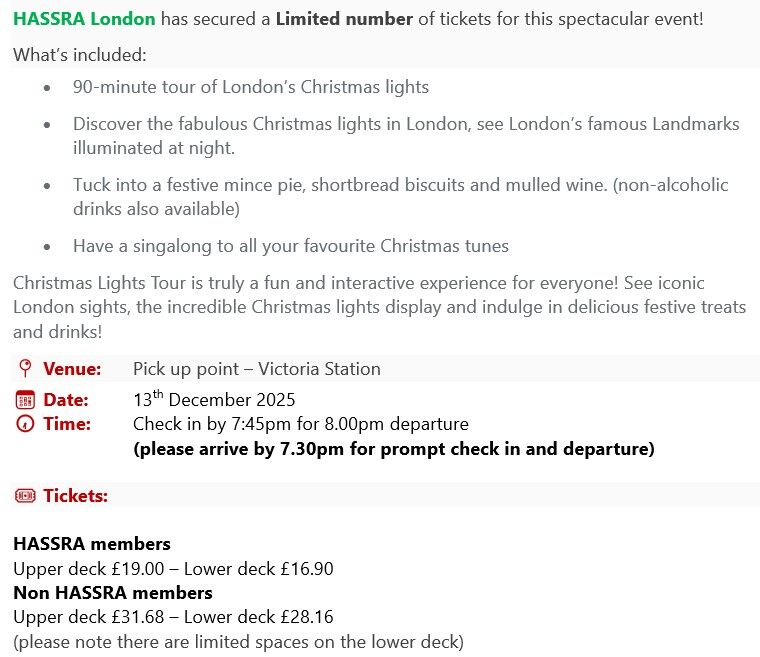Click the red Tickets heading
The height and width of the screenshot is (657, 760).
pyautogui.click(x=75, y=495)
